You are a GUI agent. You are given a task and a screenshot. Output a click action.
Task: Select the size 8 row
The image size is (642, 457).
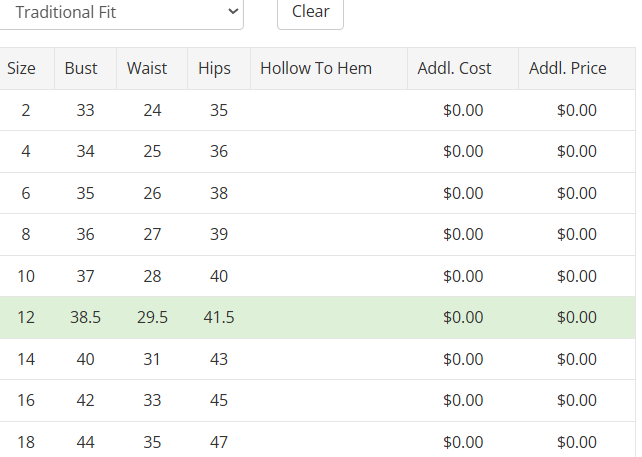[26, 234]
